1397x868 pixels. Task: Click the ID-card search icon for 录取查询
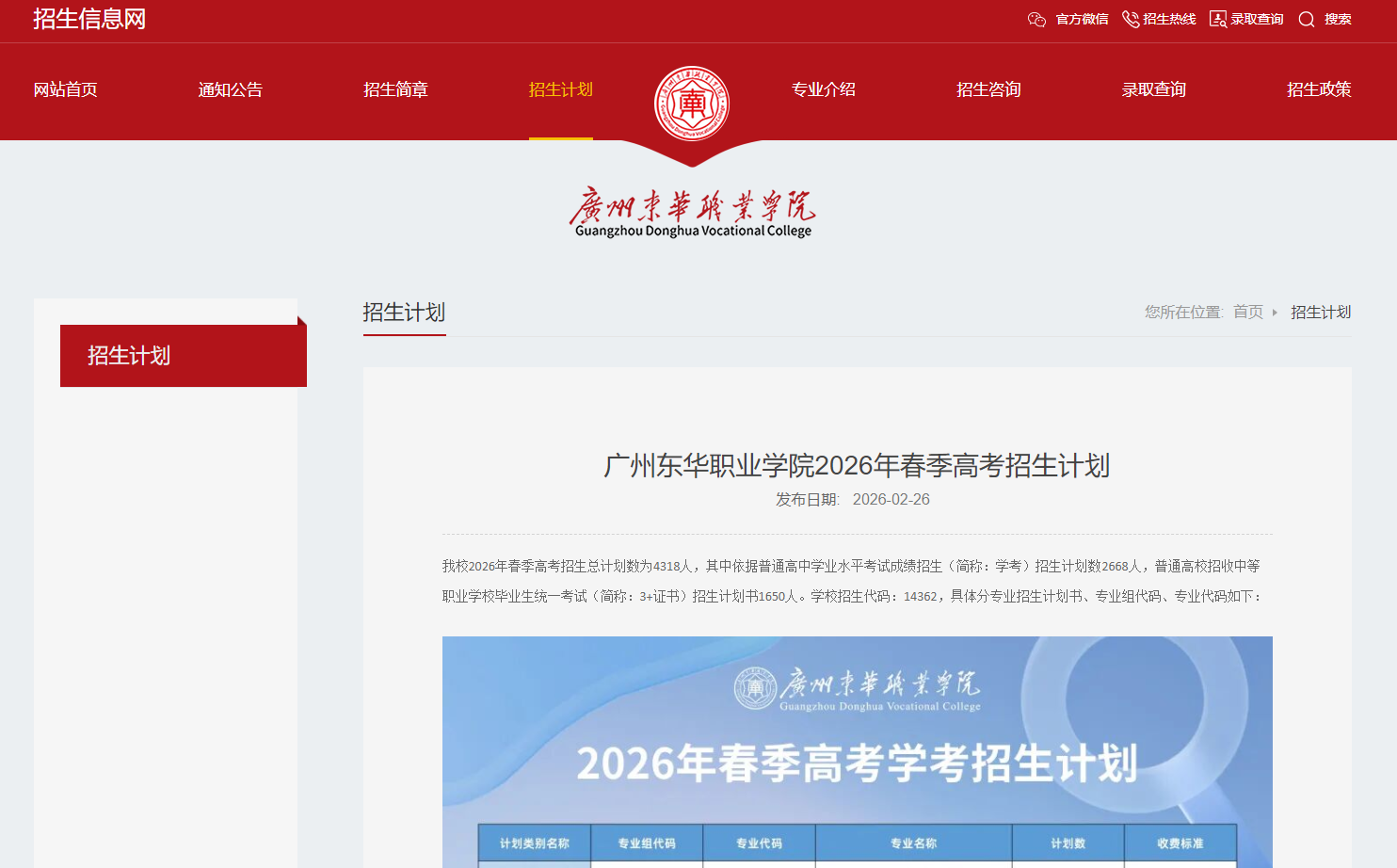(x=1217, y=19)
